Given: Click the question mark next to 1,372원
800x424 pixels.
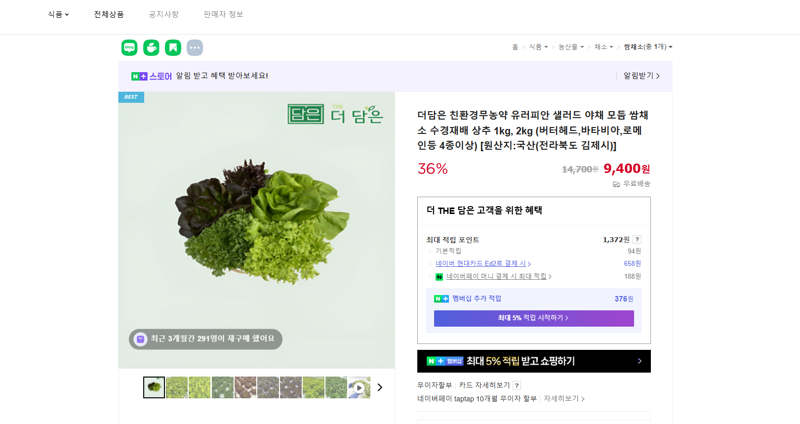Looking at the screenshot, I should coord(637,239).
